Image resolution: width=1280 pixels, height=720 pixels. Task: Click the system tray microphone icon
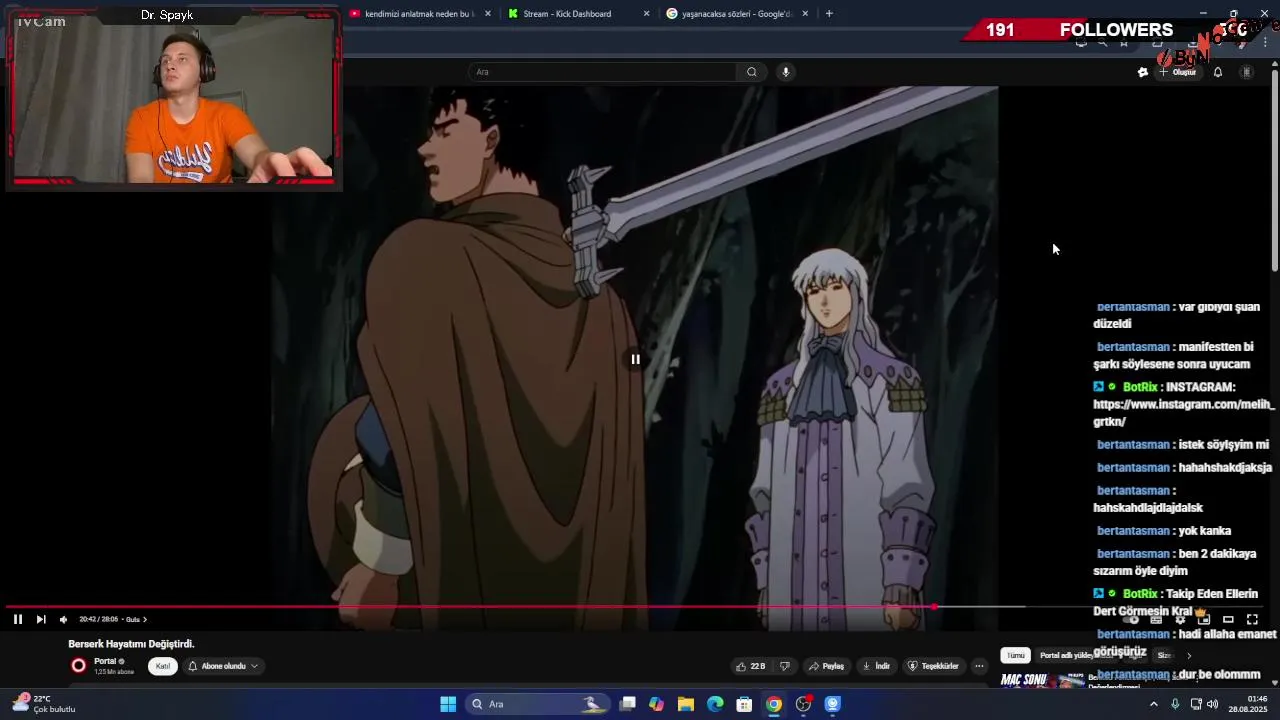pos(1175,704)
